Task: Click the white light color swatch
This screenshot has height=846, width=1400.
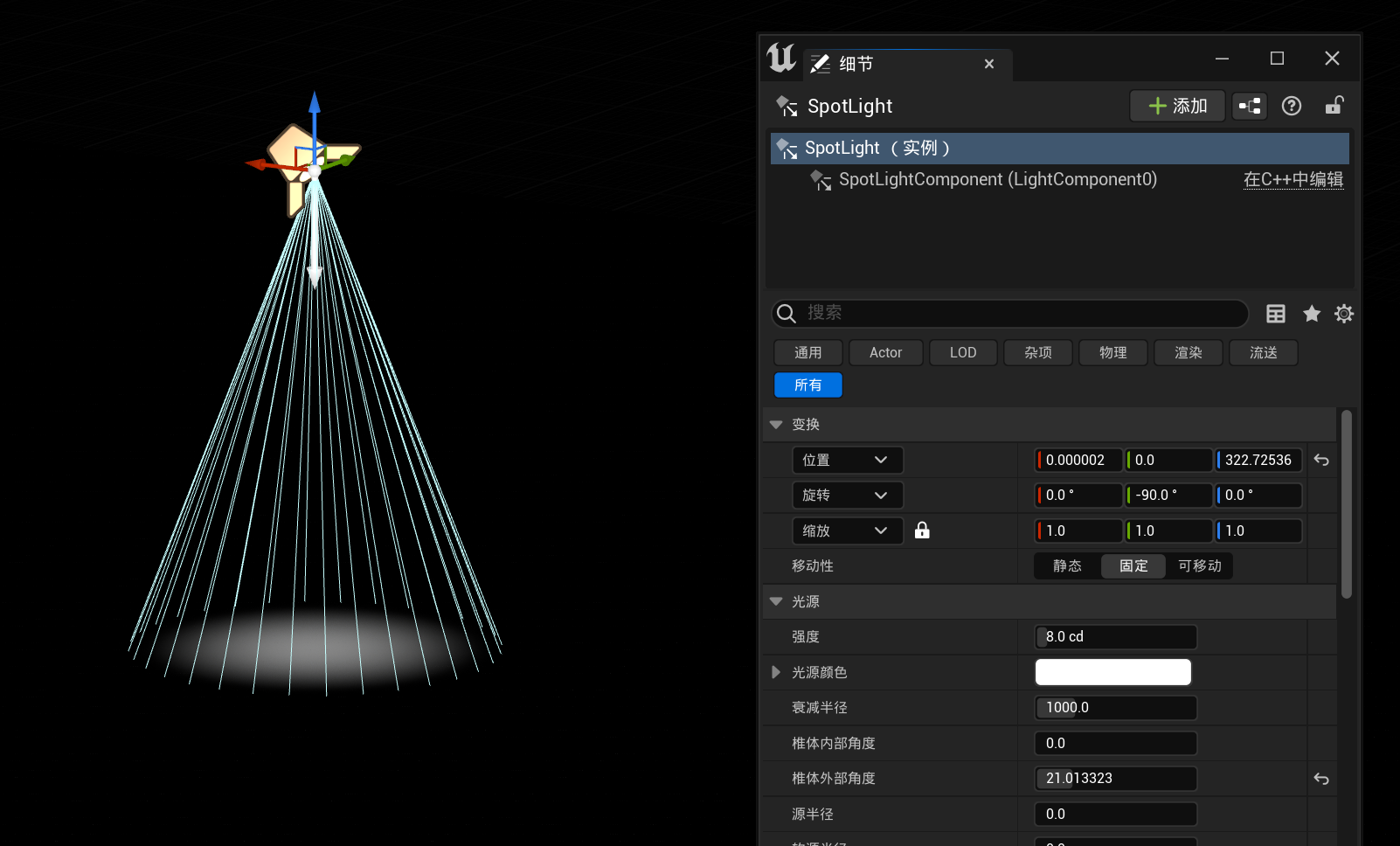Action: (1112, 672)
